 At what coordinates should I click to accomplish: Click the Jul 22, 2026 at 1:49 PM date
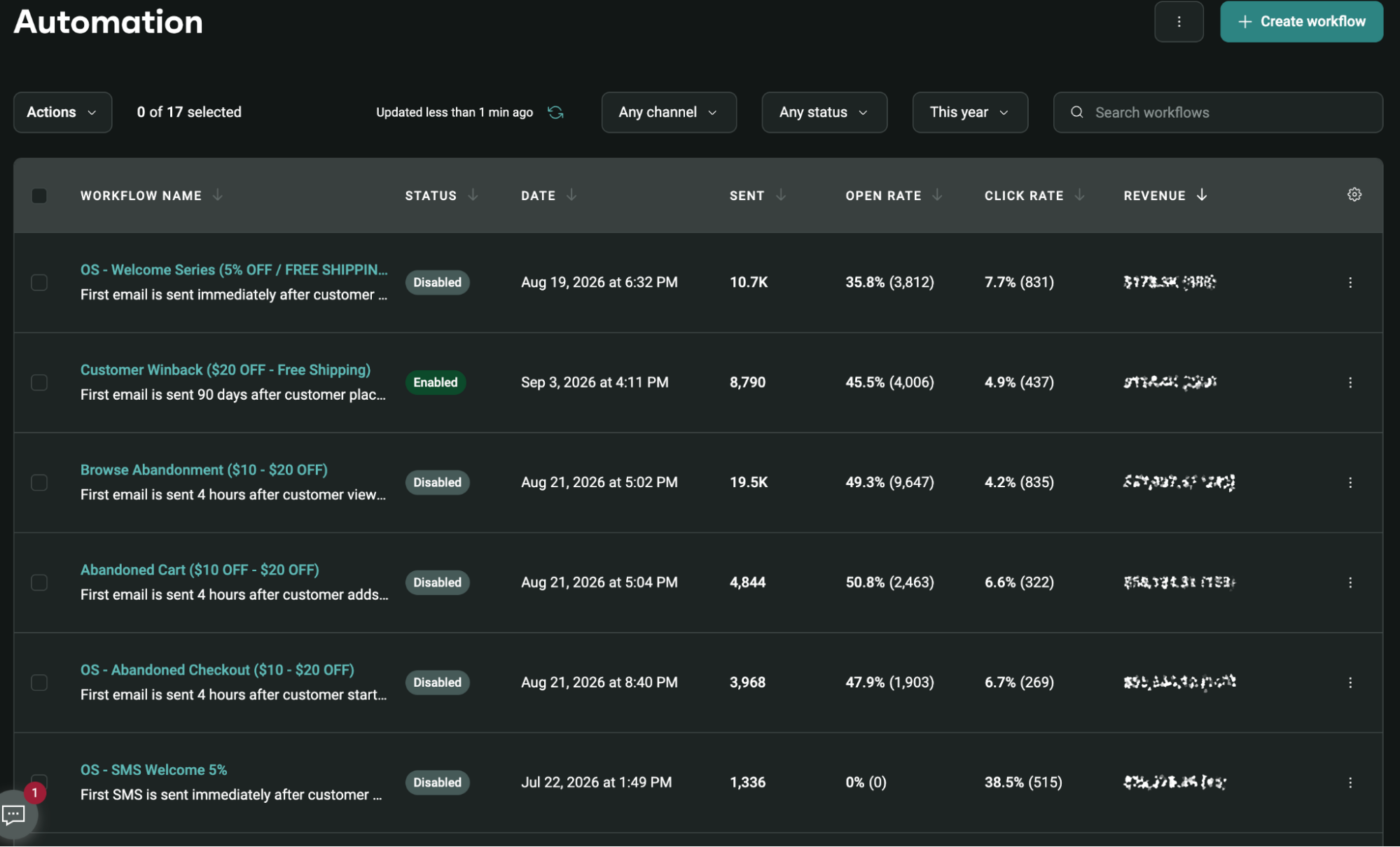(x=596, y=782)
